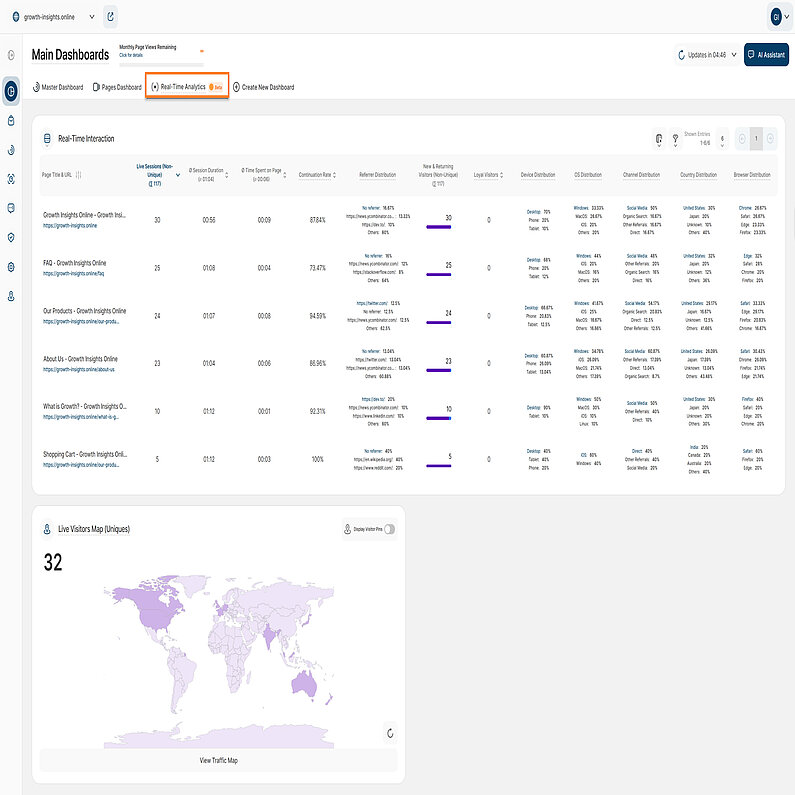
Task: Click the Monthly Page Views Remaining progress bar
Action: click(161, 65)
